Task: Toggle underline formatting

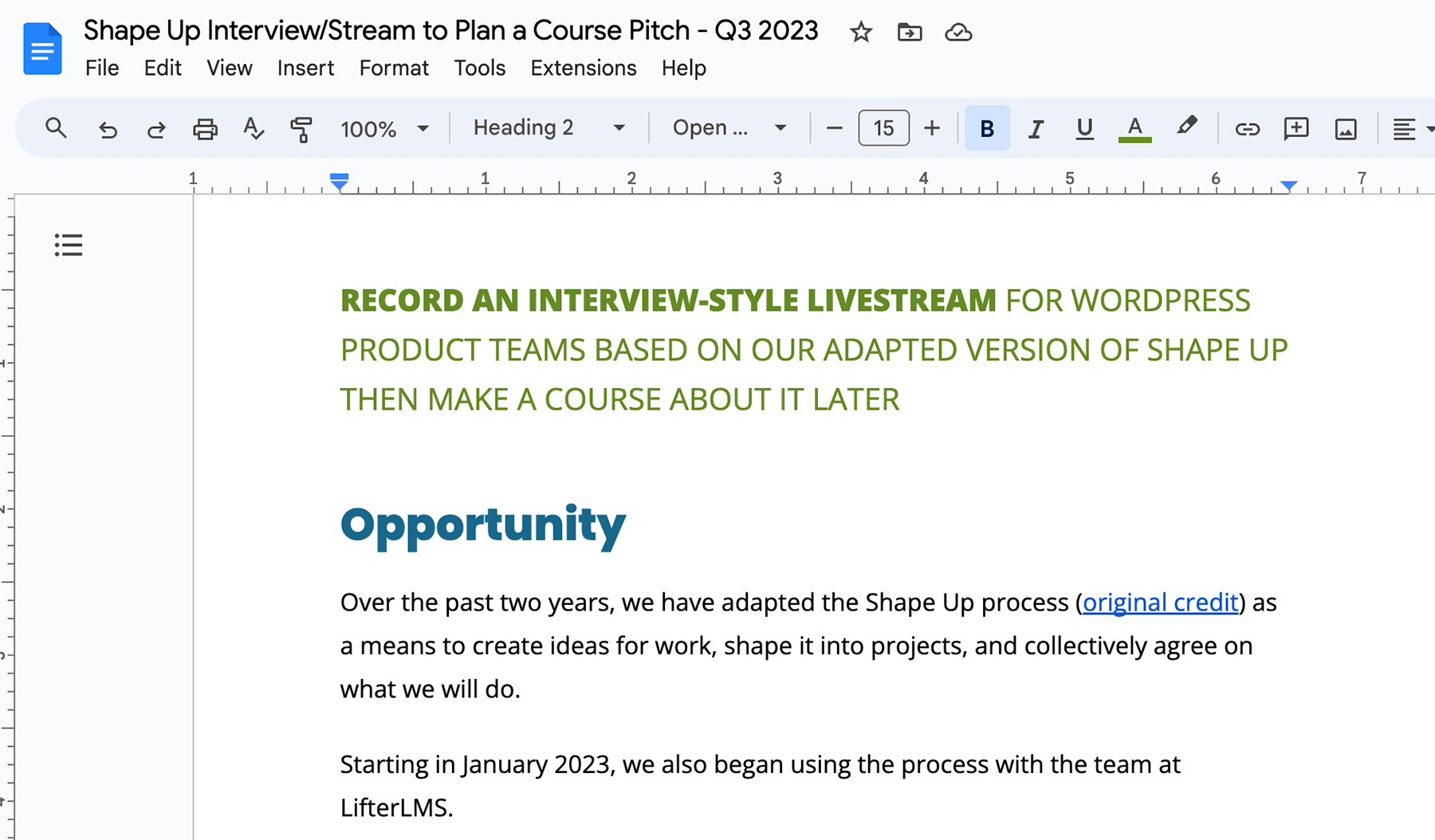Action: 1084,128
